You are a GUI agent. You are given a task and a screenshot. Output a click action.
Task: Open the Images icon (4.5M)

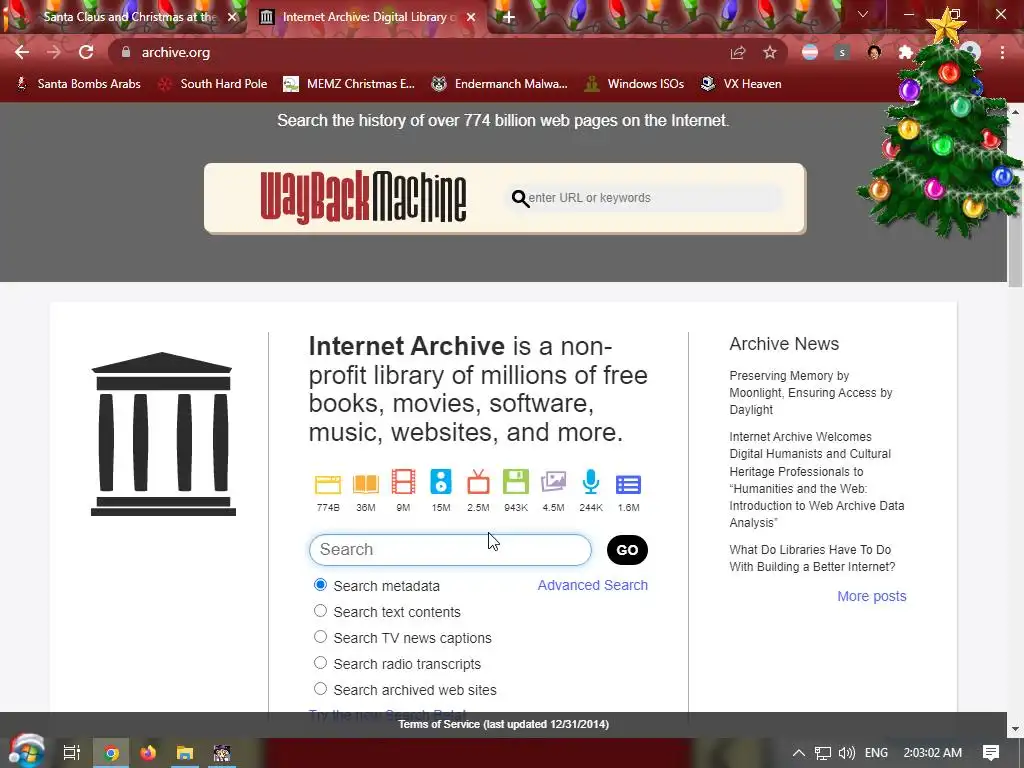click(553, 482)
